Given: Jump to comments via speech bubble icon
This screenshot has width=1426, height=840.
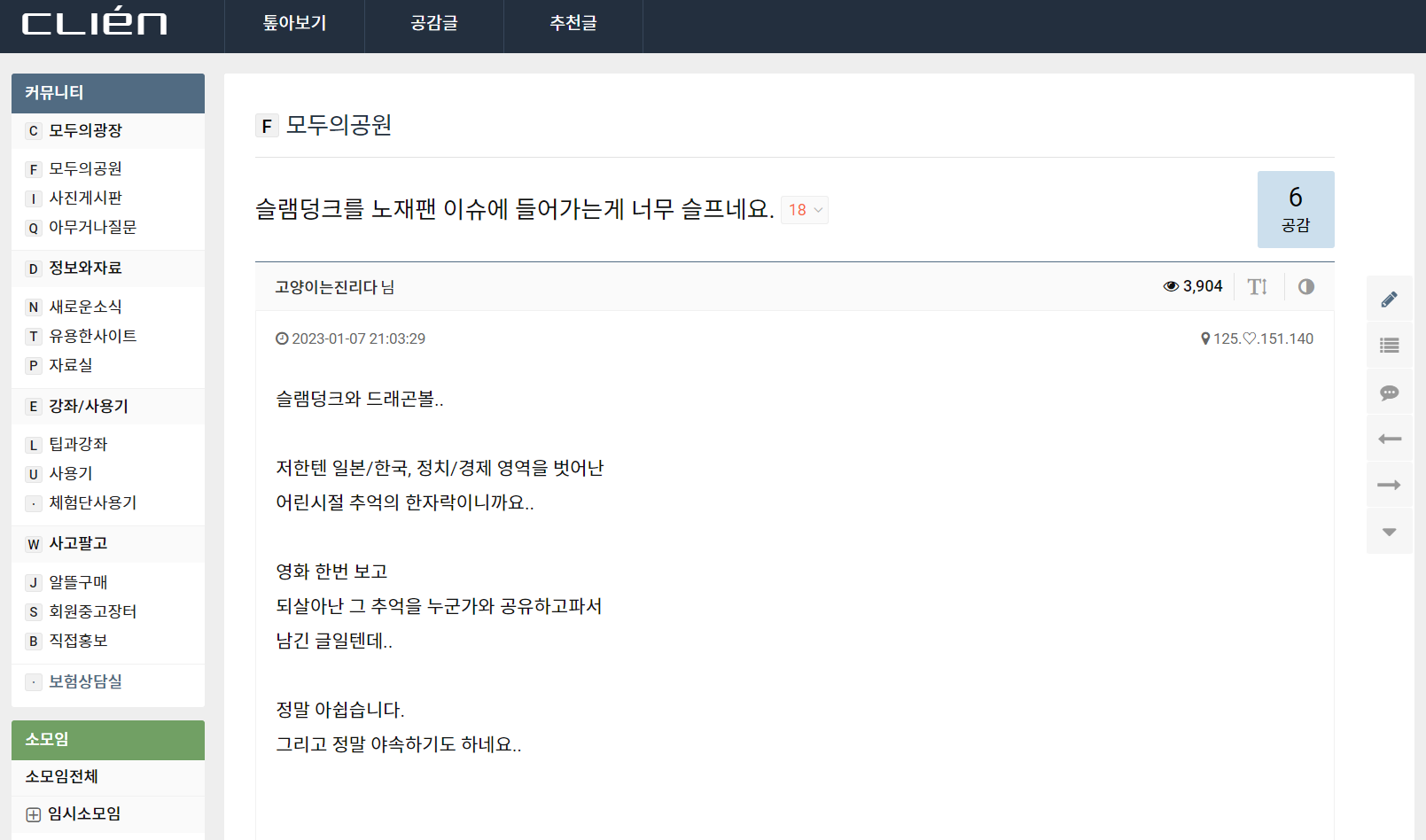Looking at the screenshot, I should (x=1389, y=393).
